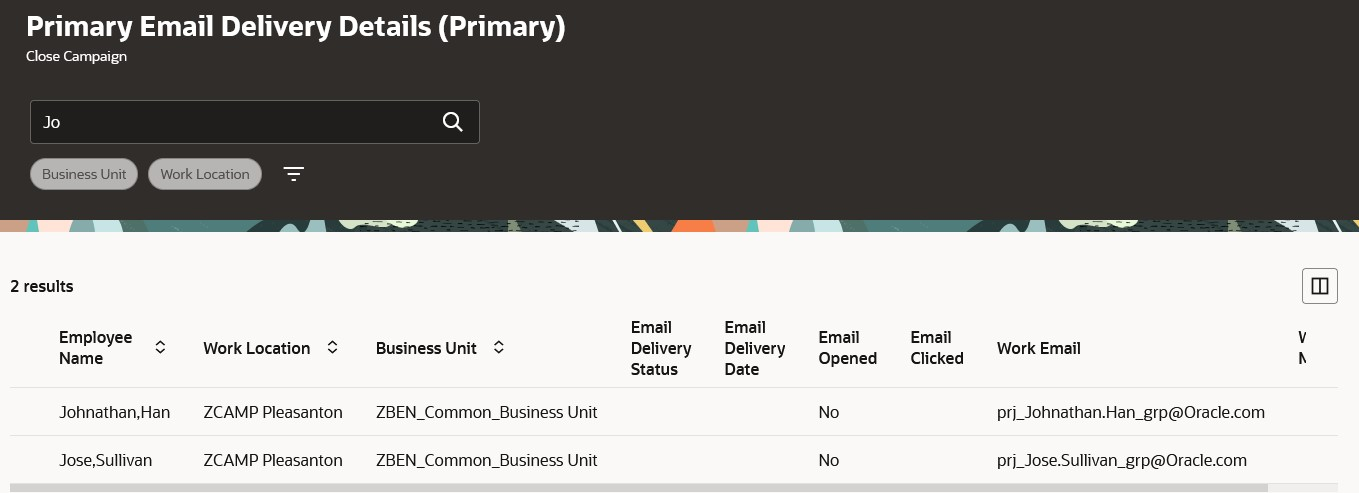Click the Work Email column header
Screen dimensions: 1359x493
[1038, 348]
